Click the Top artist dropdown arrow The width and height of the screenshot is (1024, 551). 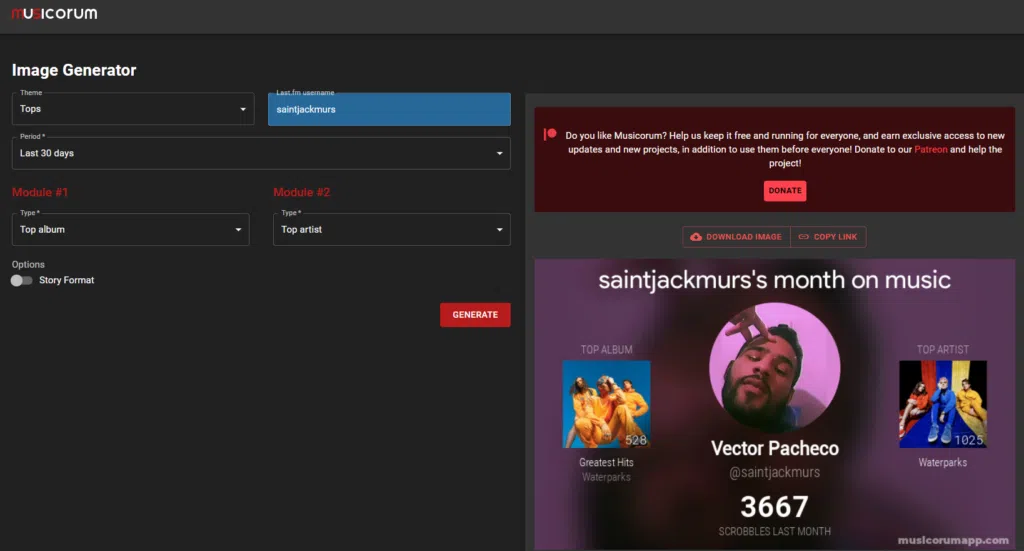pos(500,230)
